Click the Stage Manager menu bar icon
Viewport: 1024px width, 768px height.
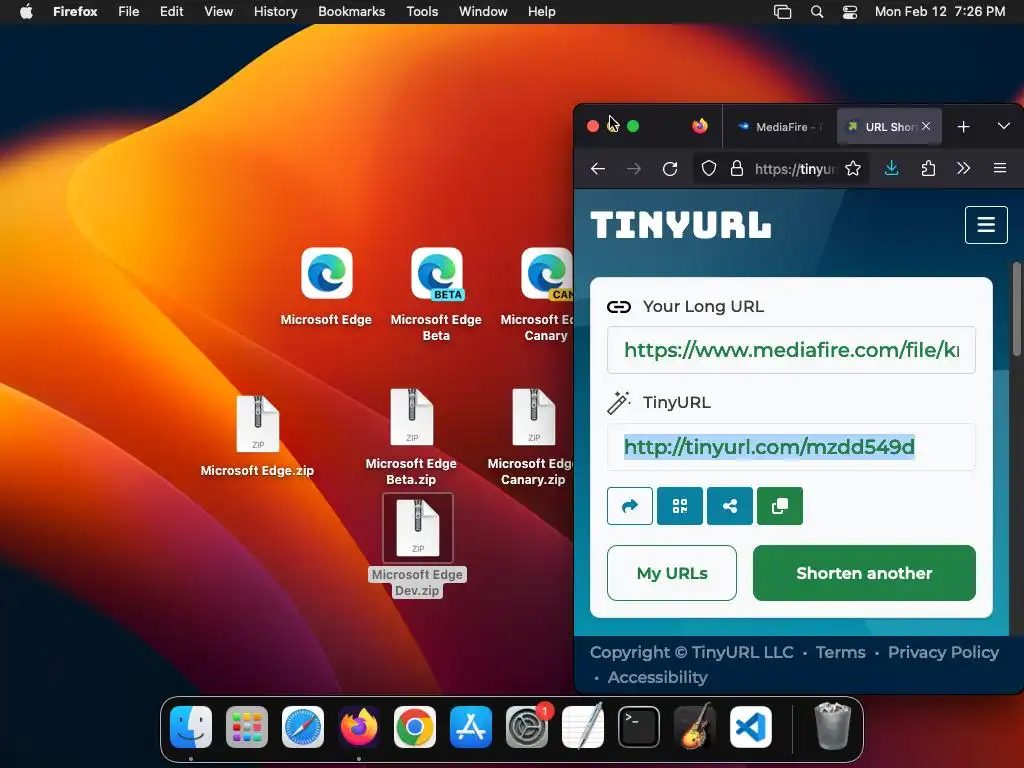click(x=782, y=12)
